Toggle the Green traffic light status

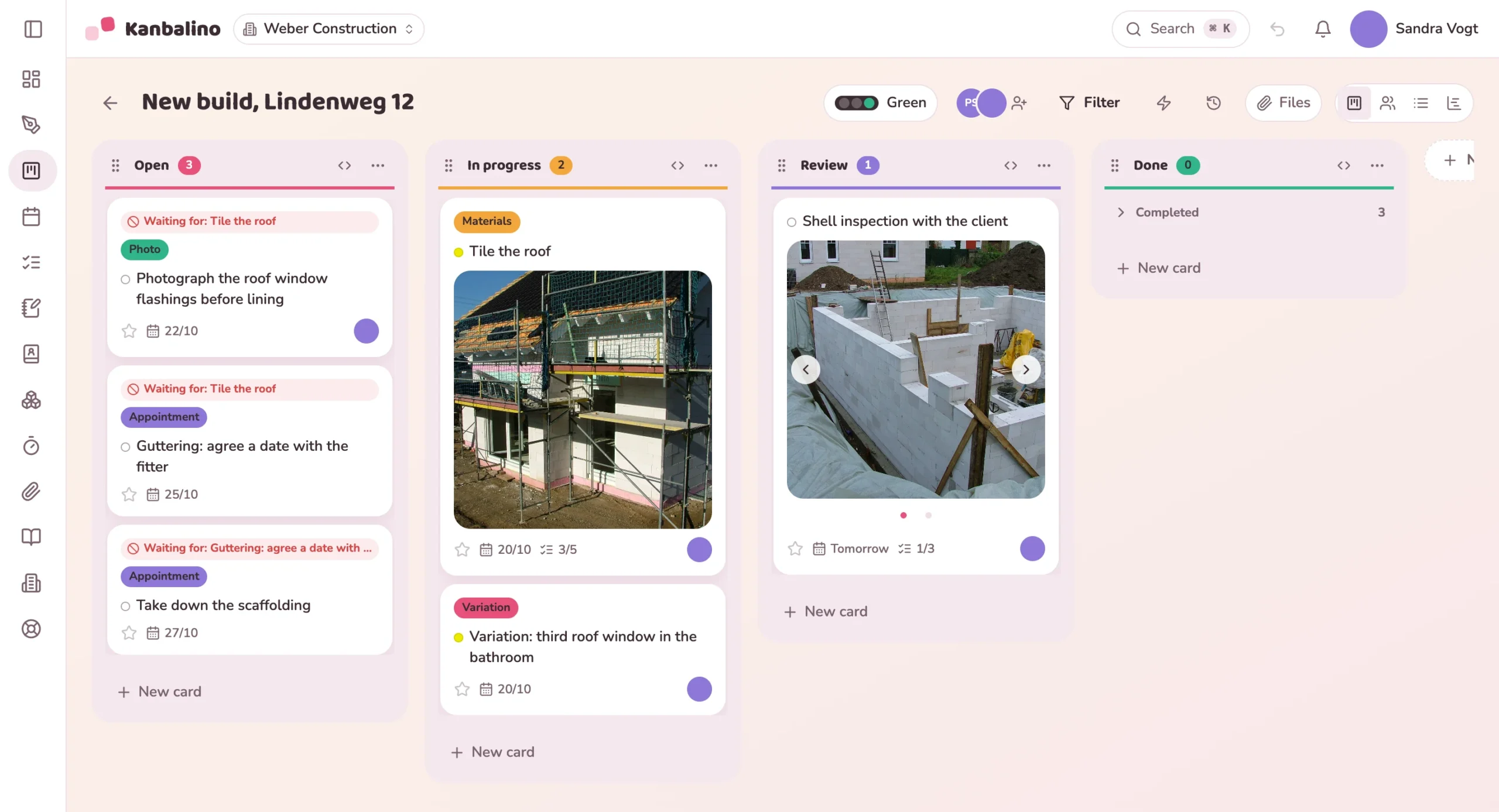(880, 103)
